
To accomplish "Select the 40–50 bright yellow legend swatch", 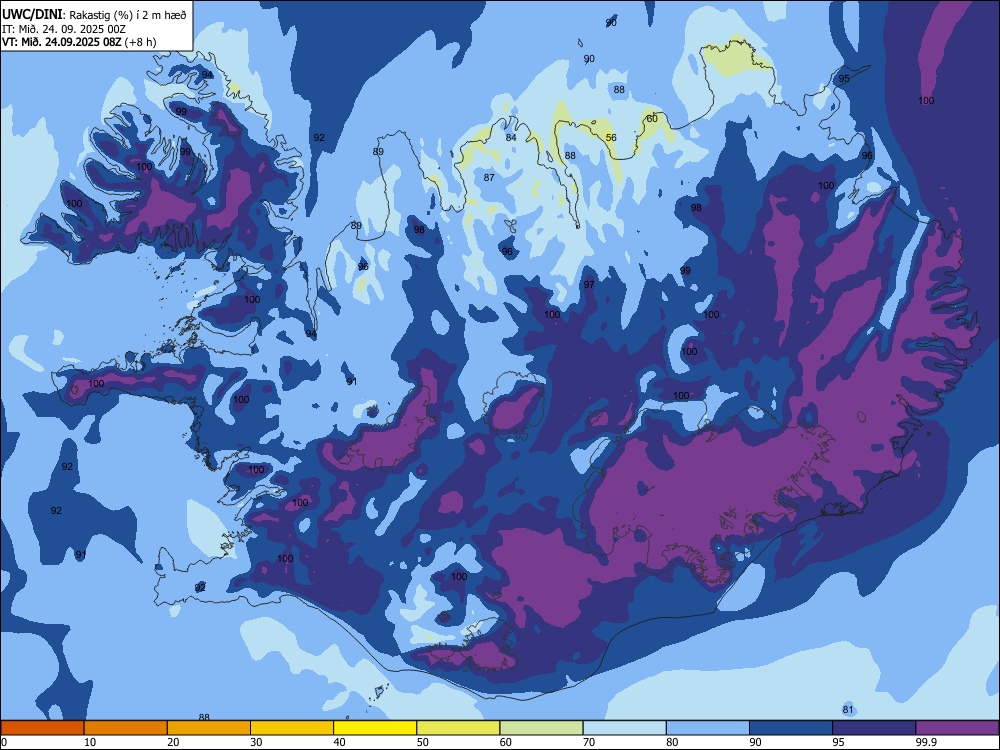I will point(375,728).
